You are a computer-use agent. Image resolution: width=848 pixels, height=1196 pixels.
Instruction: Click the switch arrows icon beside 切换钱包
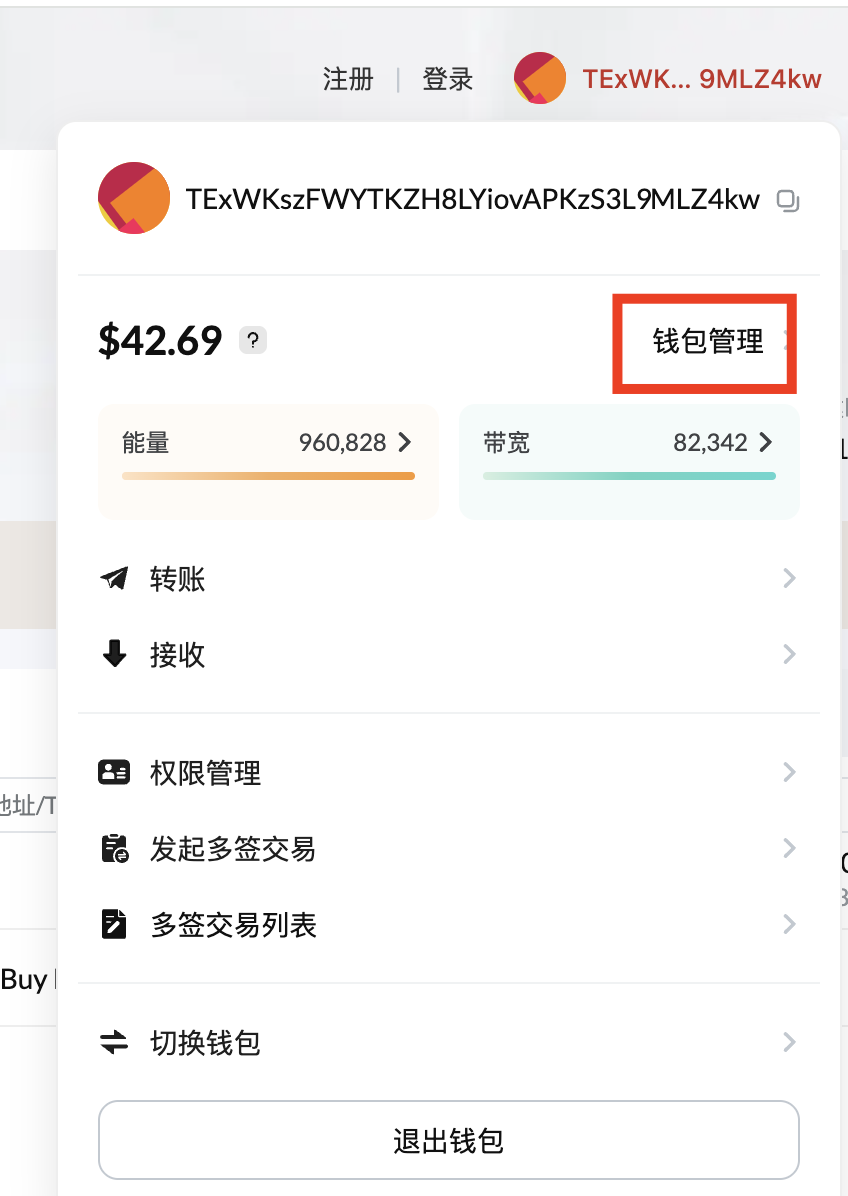tap(114, 1042)
